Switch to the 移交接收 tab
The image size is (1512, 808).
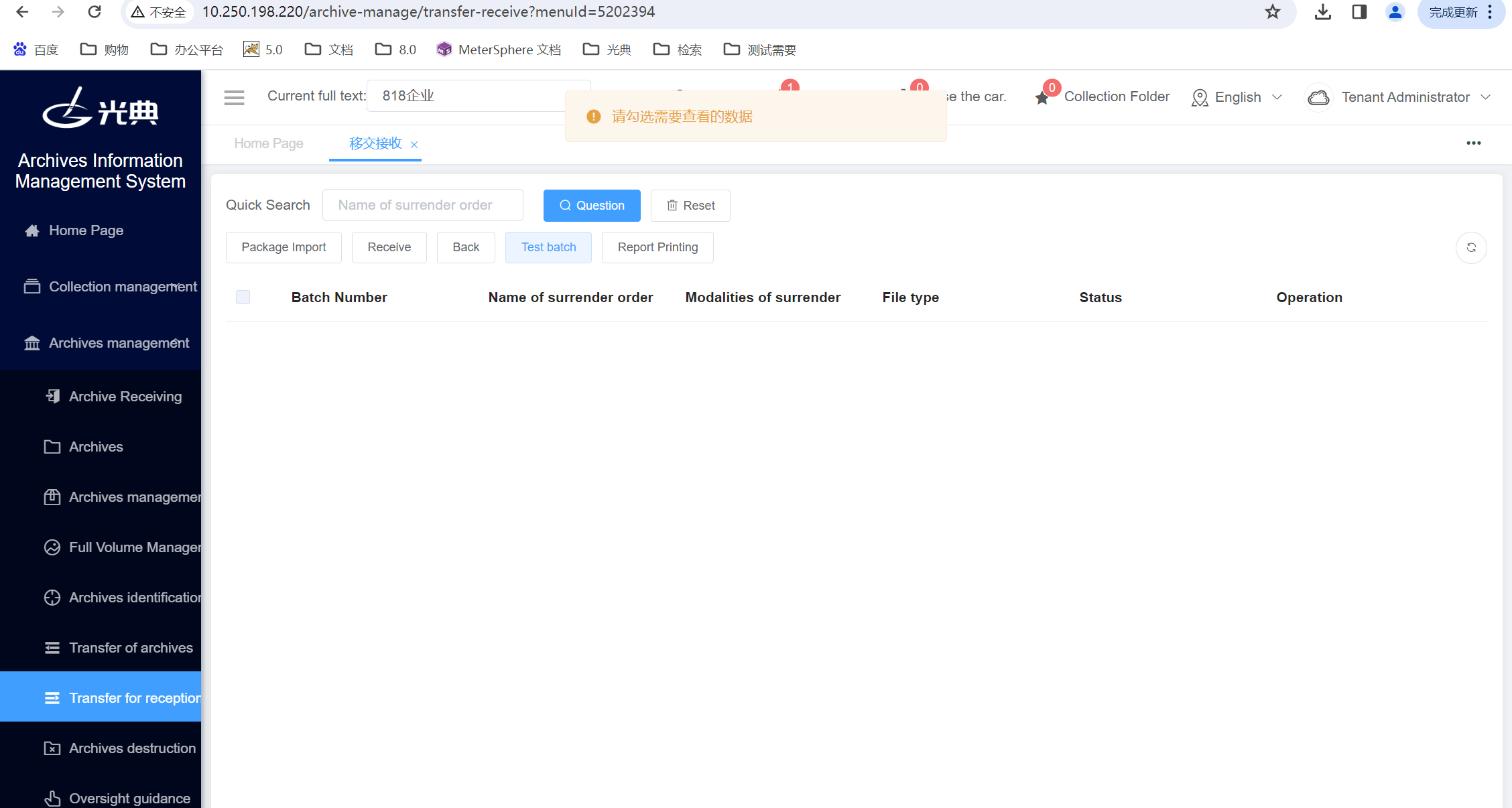click(x=375, y=143)
